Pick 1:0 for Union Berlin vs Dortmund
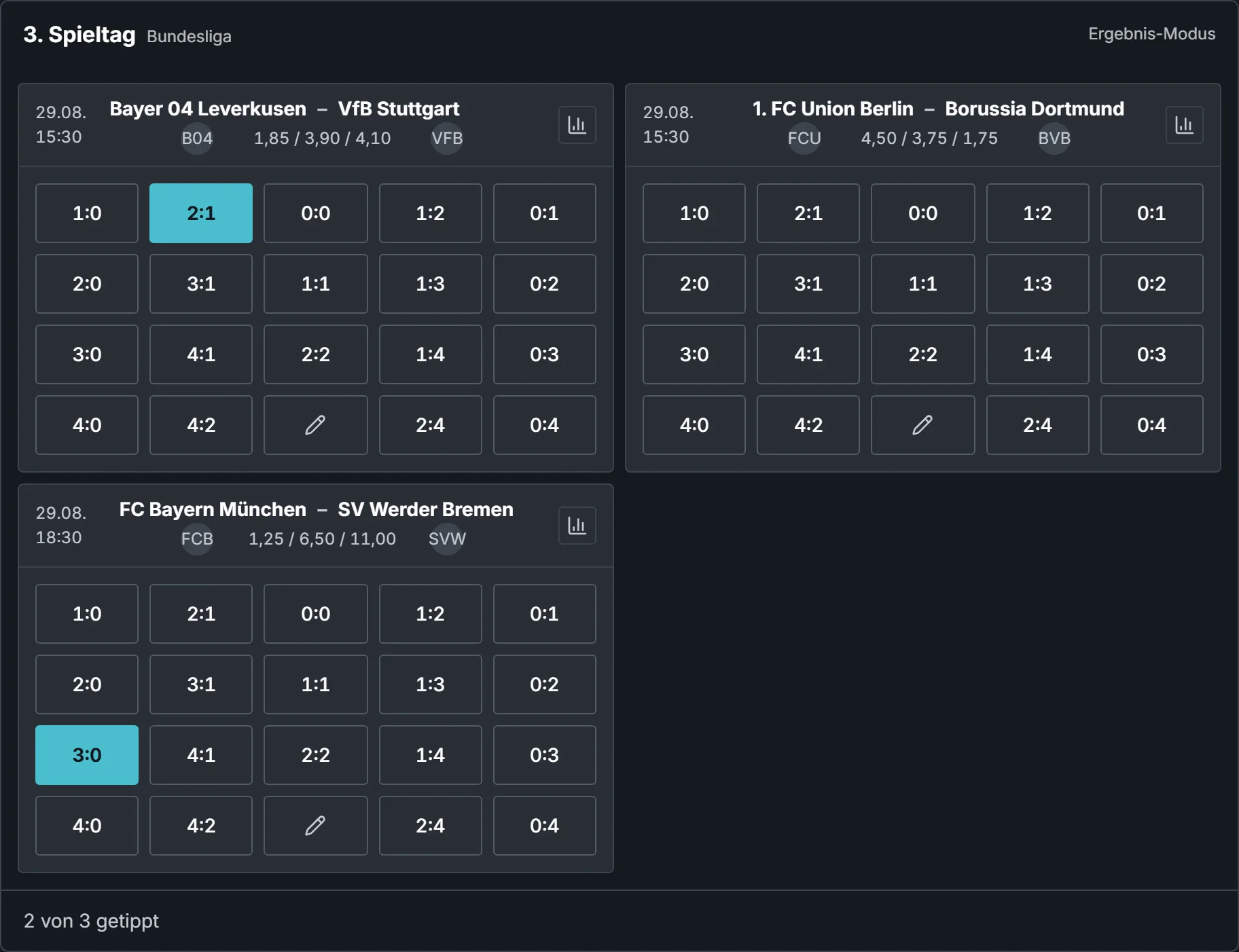This screenshot has height=952, width=1239. tap(694, 213)
